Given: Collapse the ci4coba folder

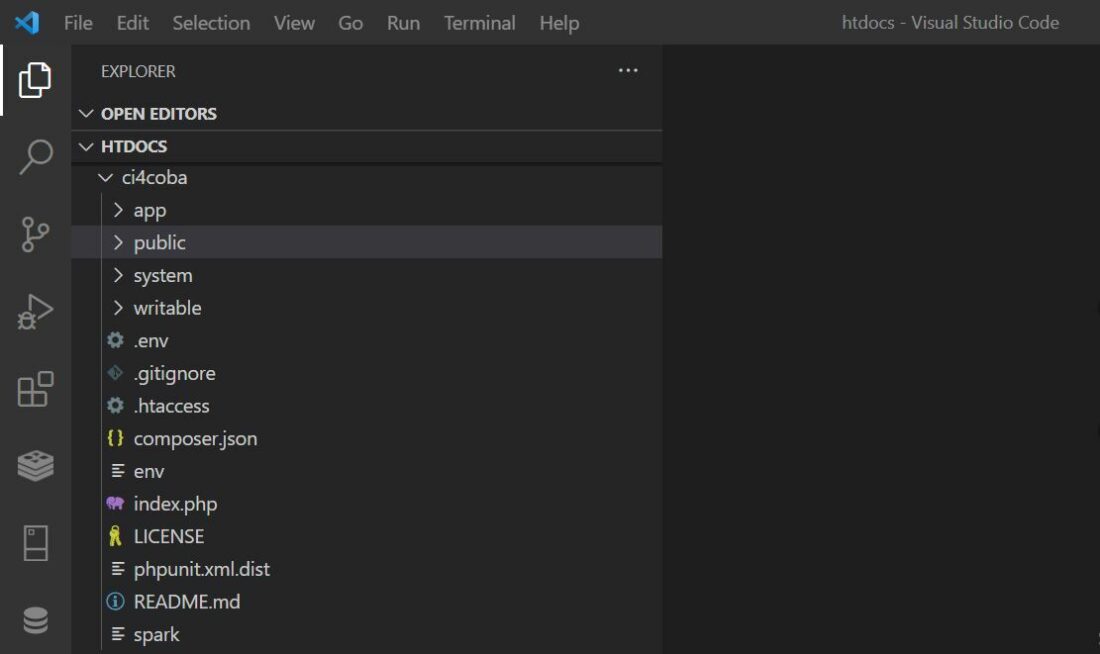Looking at the screenshot, I should point(154,178).
